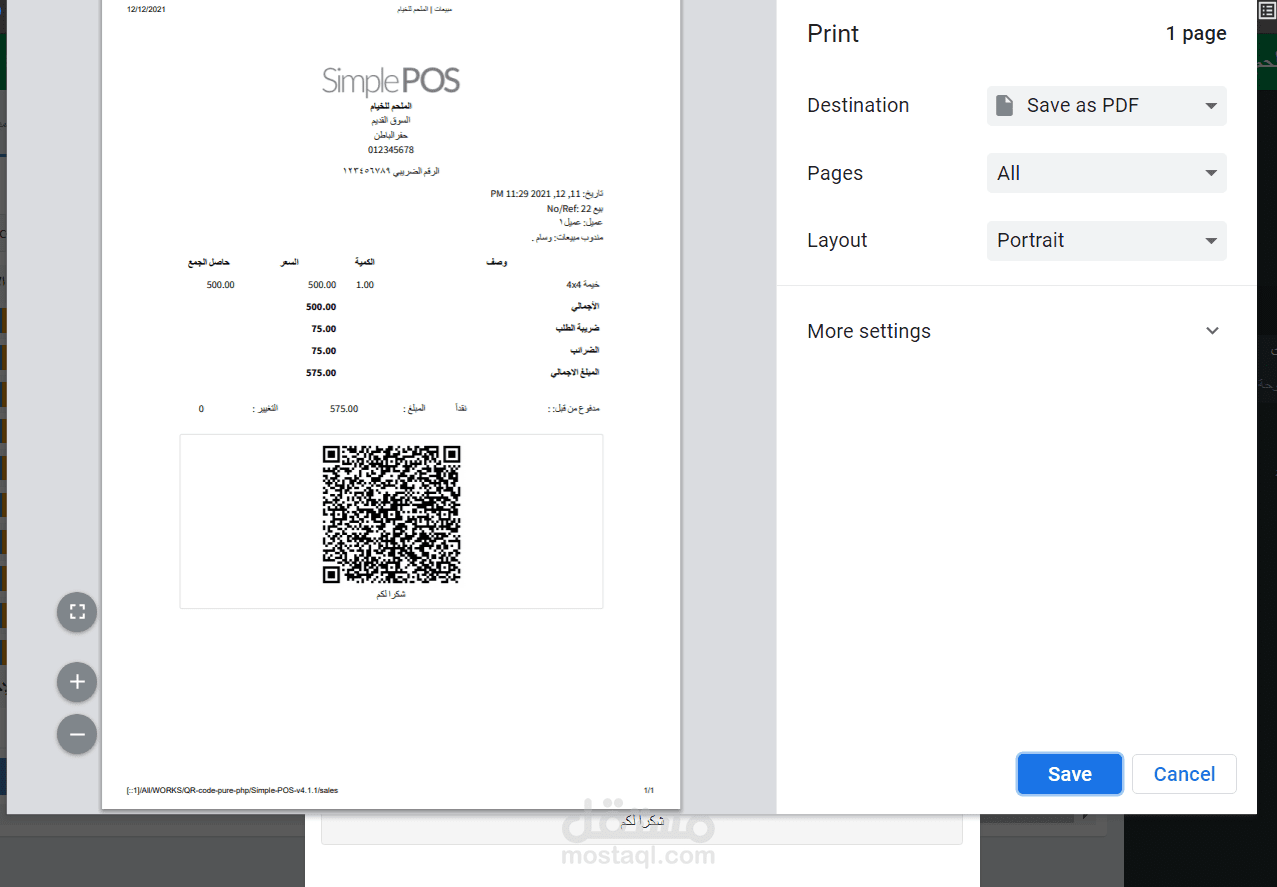
Task: Click the date 12/12/2021 in page header
Action: coord(146,8)
